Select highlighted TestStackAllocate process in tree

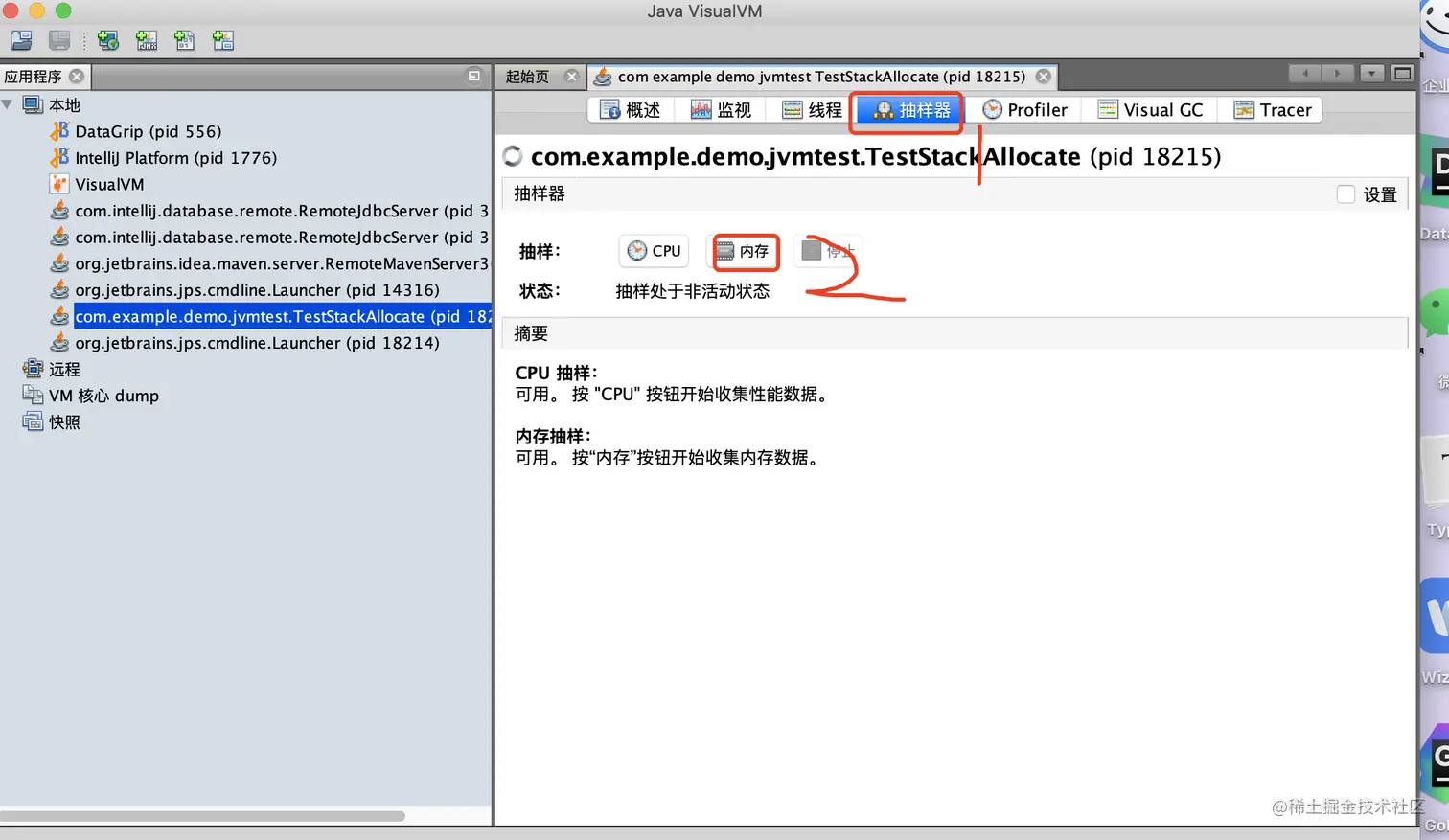[282, 316]
